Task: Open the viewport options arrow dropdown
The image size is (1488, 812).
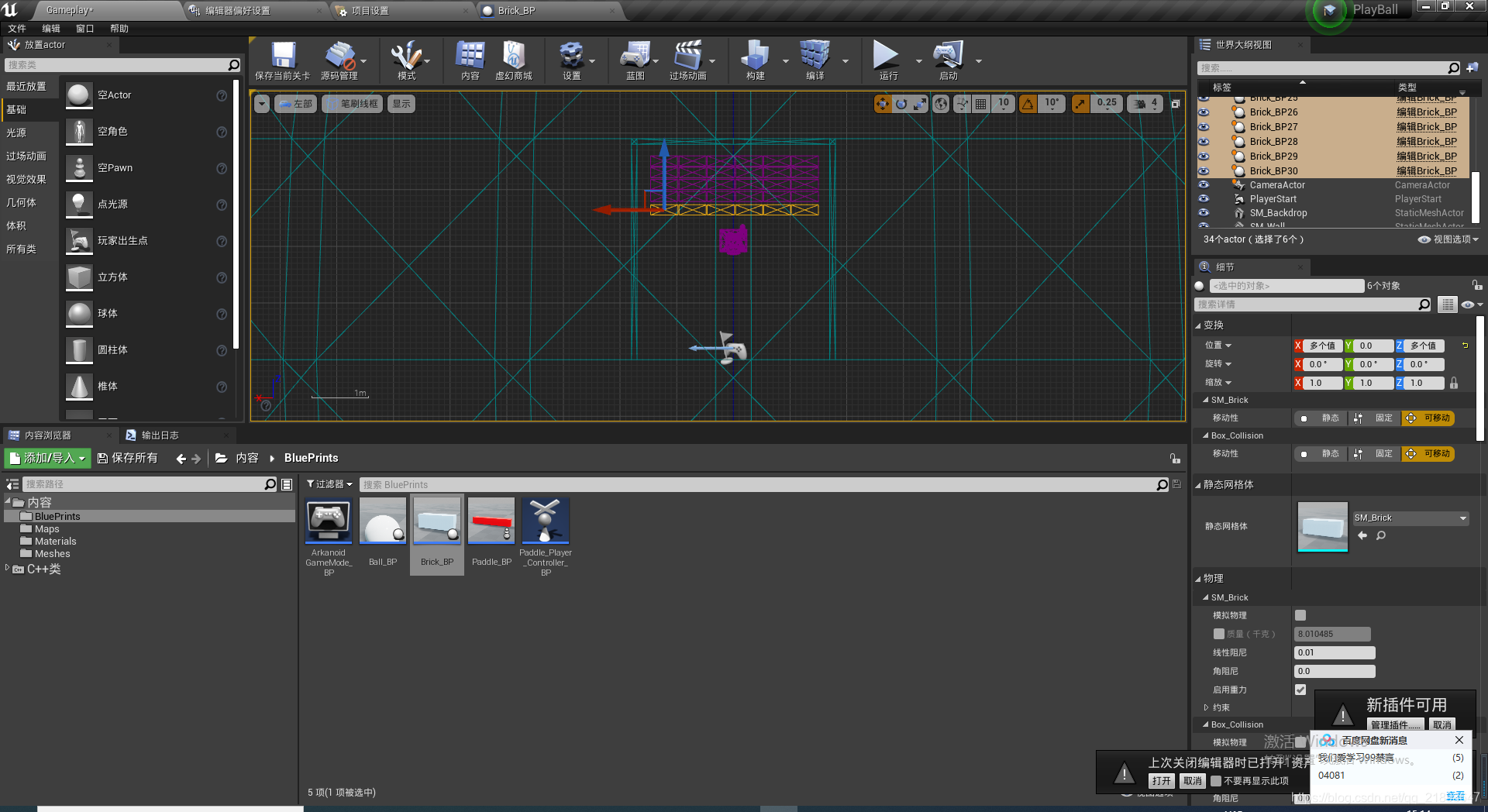Action: coord(262,104)
